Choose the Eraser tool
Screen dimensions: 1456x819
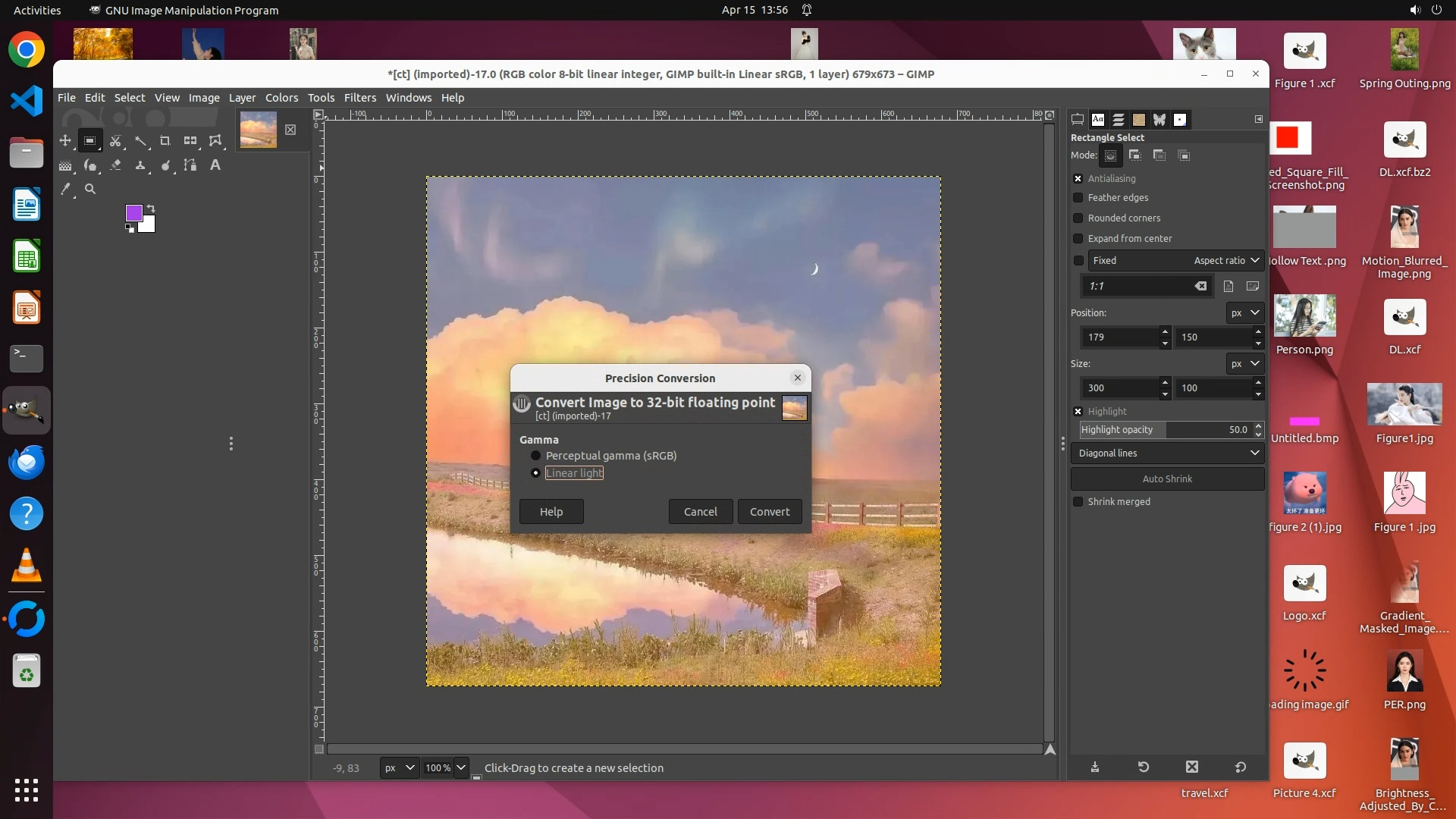tap(115, 165)
